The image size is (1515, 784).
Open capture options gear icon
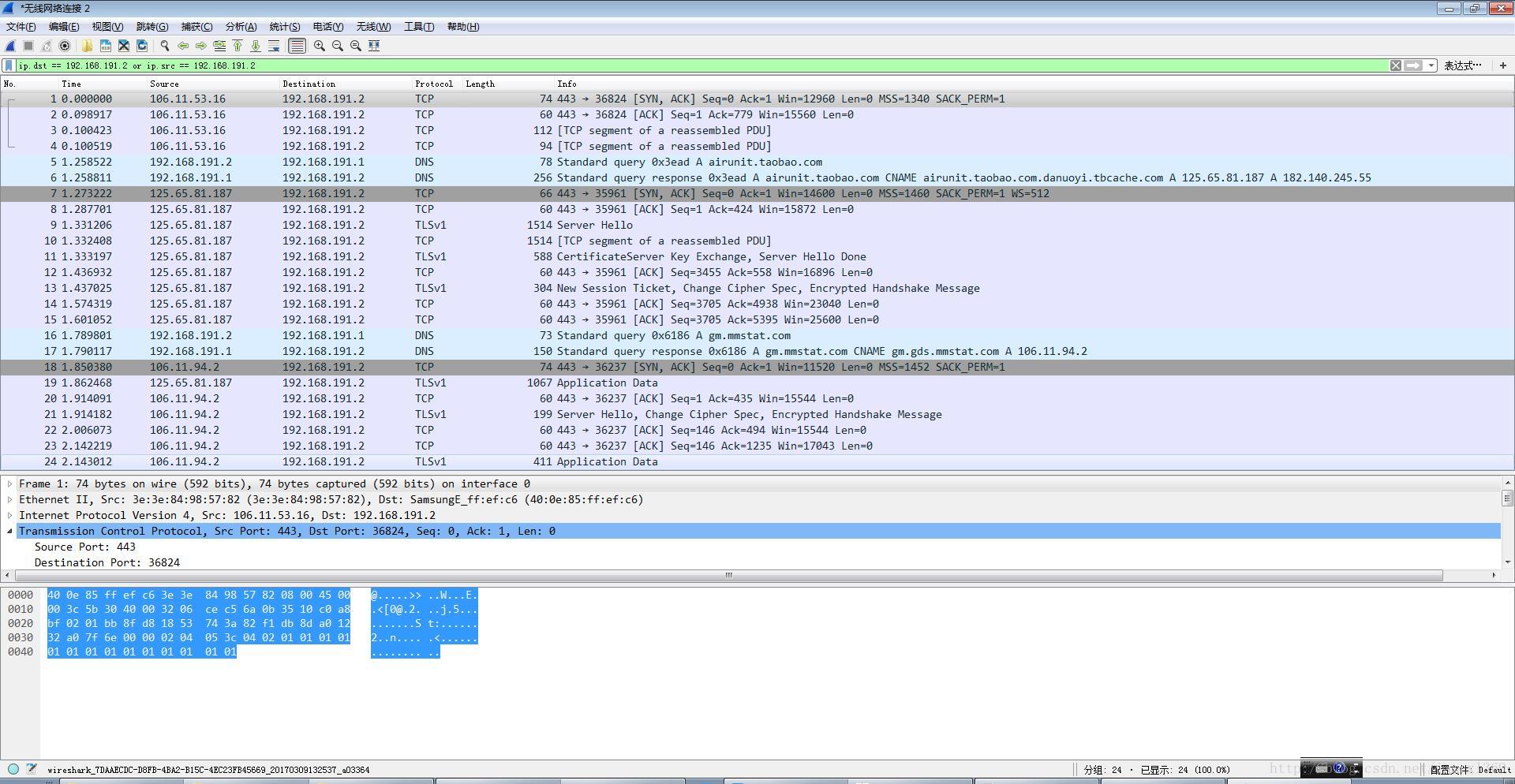pyautogui.click(x=65, y=46)
